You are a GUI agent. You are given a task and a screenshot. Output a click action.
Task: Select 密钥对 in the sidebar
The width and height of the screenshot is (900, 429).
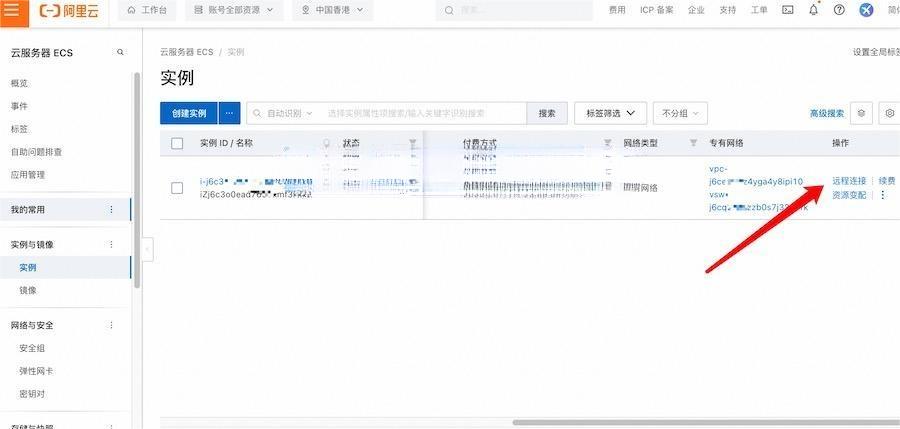click(x=32, y=394)
